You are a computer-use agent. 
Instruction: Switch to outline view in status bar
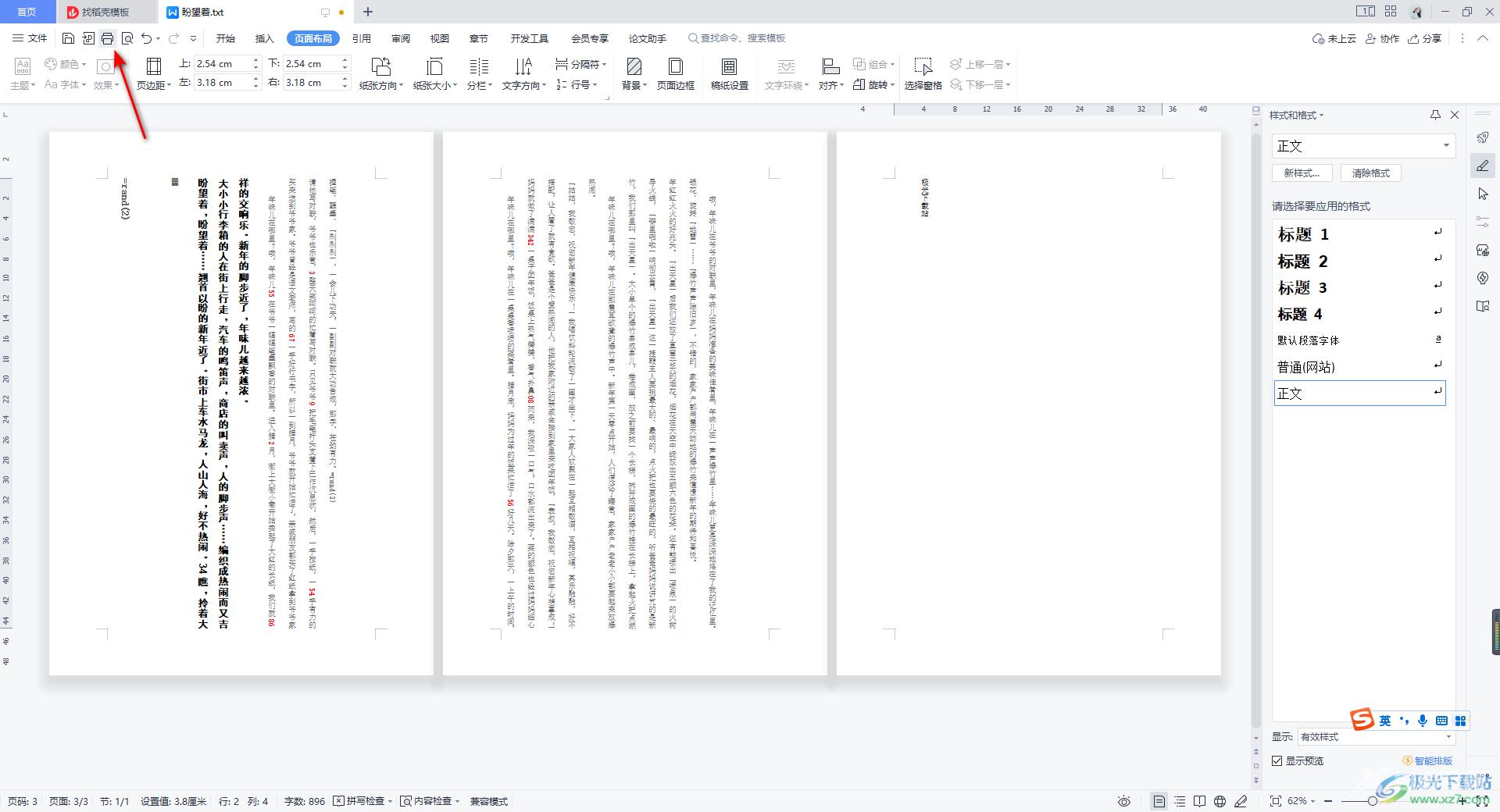click(1180, 801)
